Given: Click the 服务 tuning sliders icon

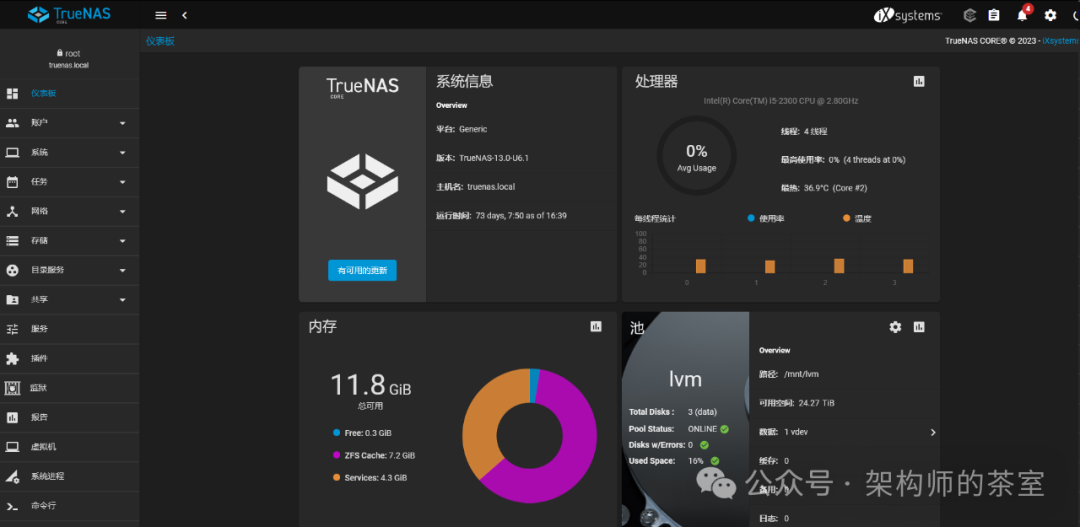Looking at the screenshot, I should [12, 329].
